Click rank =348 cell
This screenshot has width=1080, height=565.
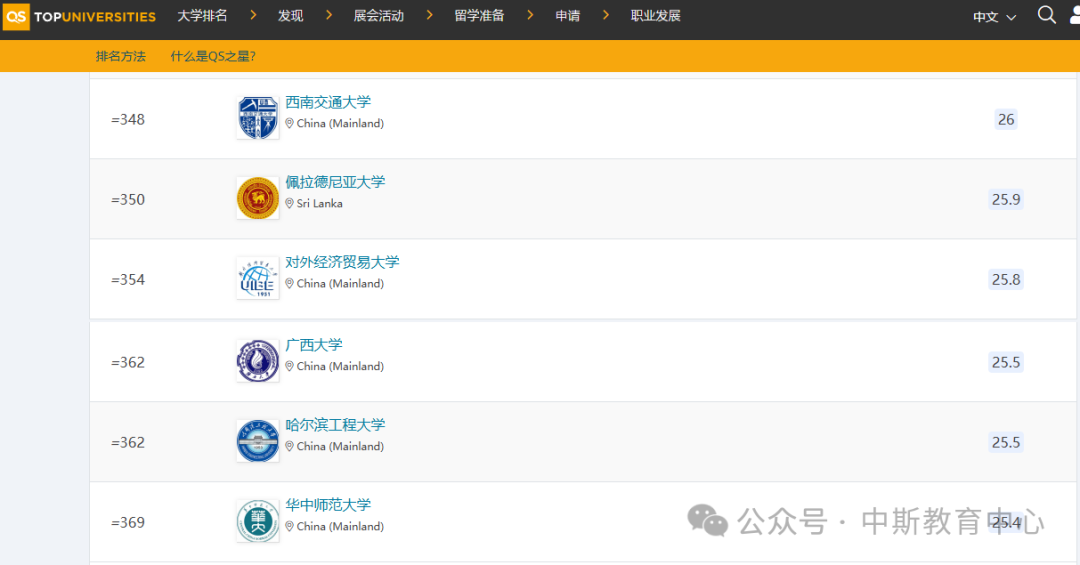coord(128,119)
